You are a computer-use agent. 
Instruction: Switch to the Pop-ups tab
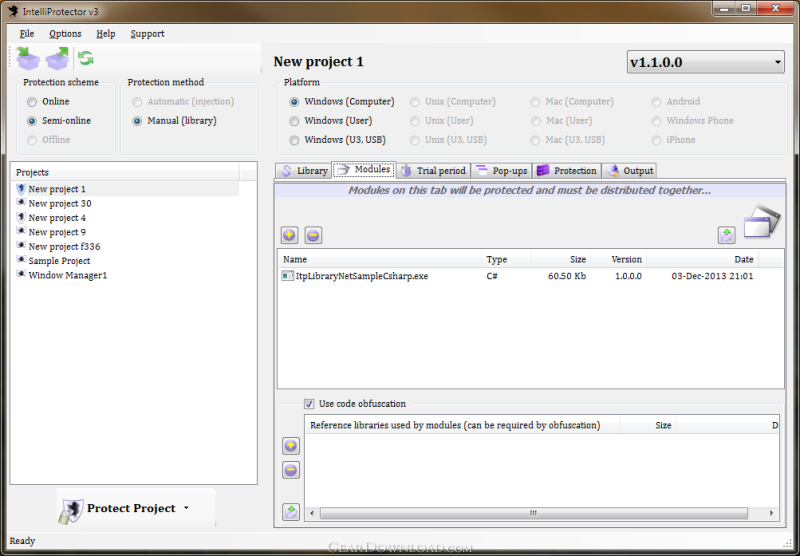pos(502,171)
